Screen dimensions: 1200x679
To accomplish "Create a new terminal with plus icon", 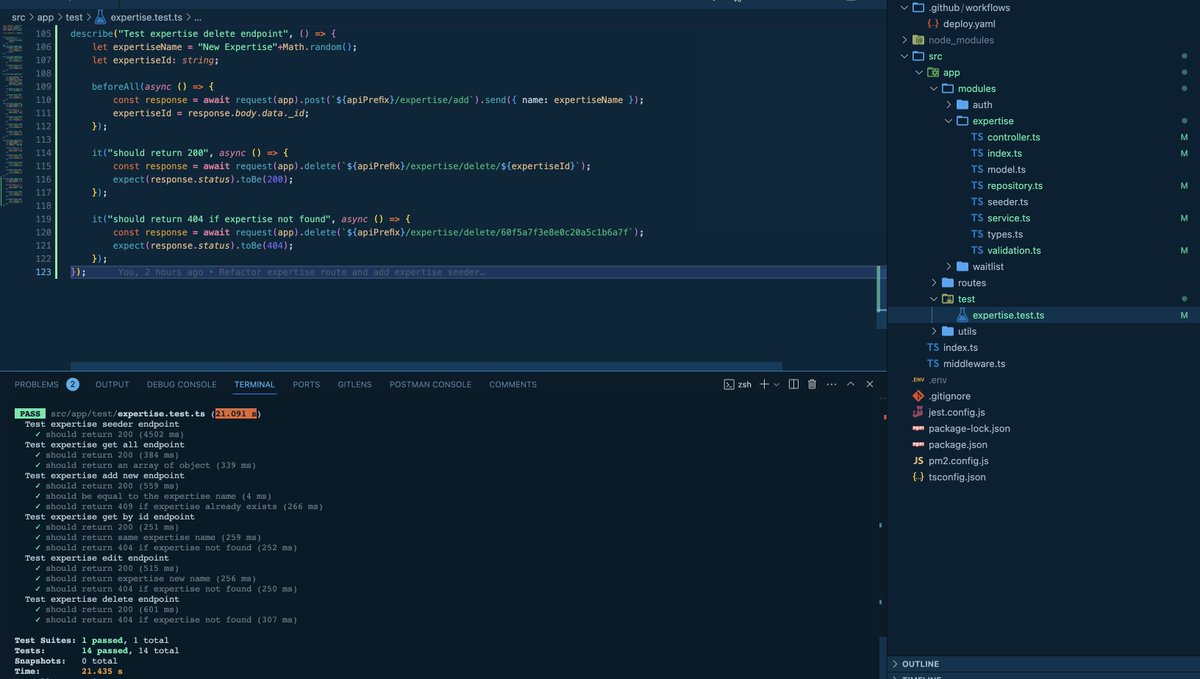I will pos(764,384).
